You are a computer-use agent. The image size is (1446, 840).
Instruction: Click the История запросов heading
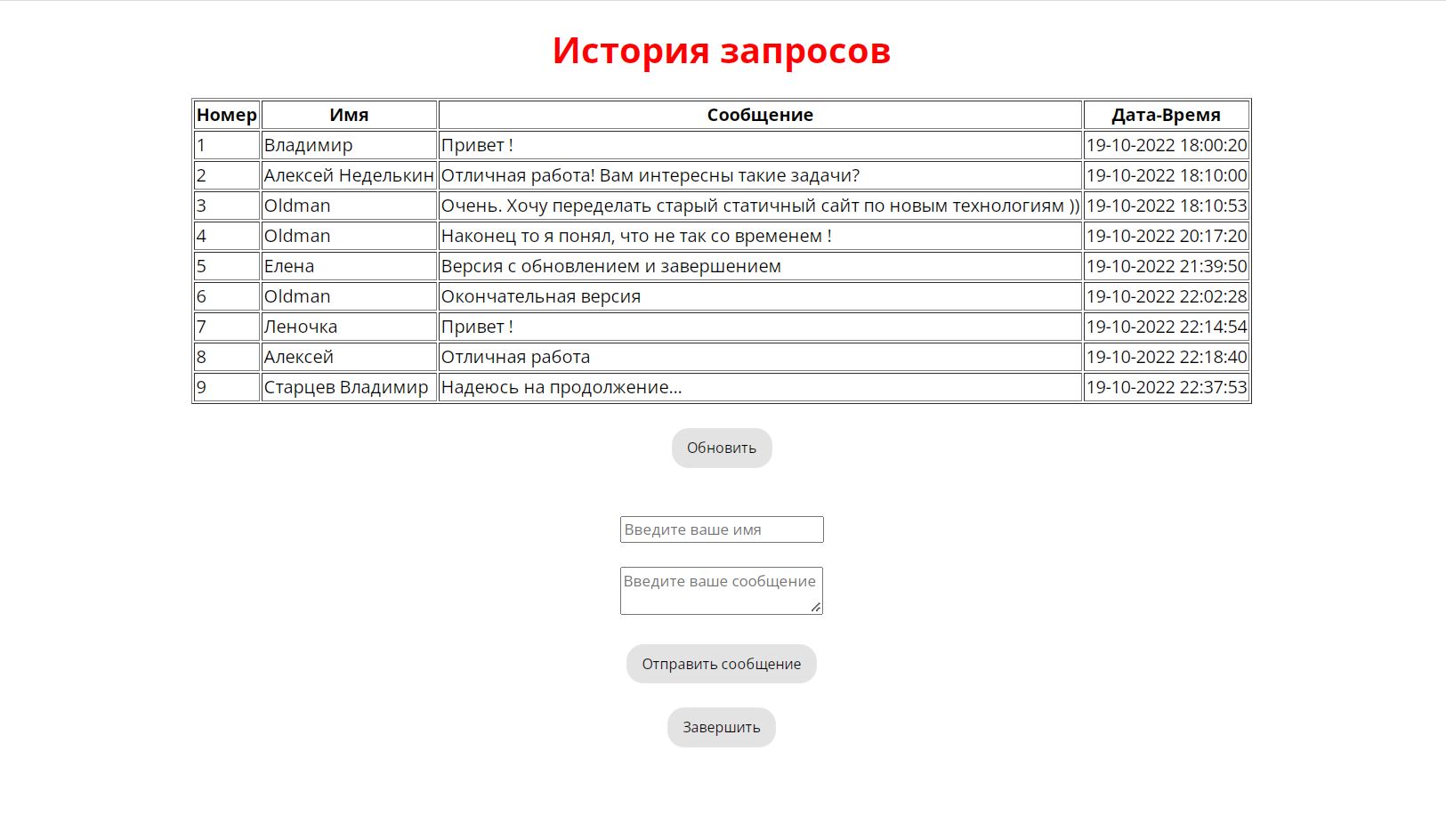721,51
